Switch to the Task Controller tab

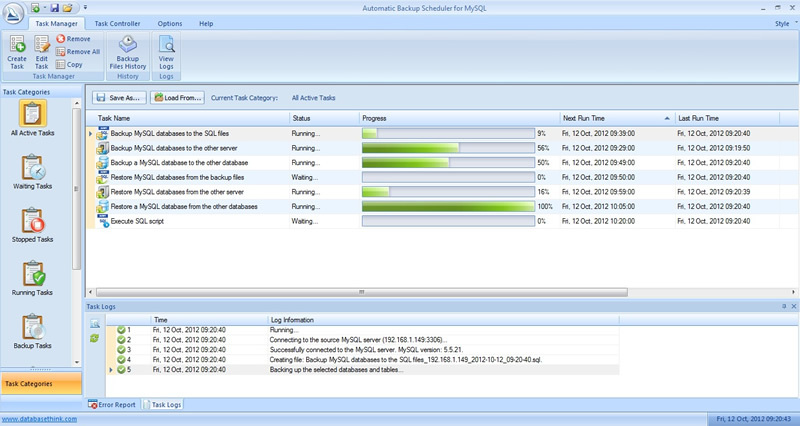pyautogui.click(x=117, y=23)
